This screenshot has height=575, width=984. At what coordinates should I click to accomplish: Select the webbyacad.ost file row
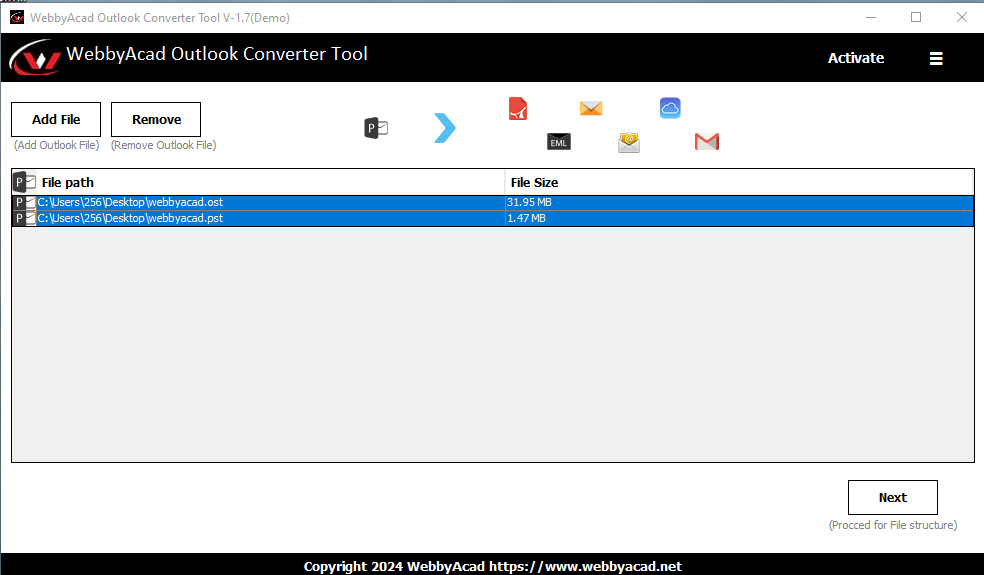click(493, 202)
